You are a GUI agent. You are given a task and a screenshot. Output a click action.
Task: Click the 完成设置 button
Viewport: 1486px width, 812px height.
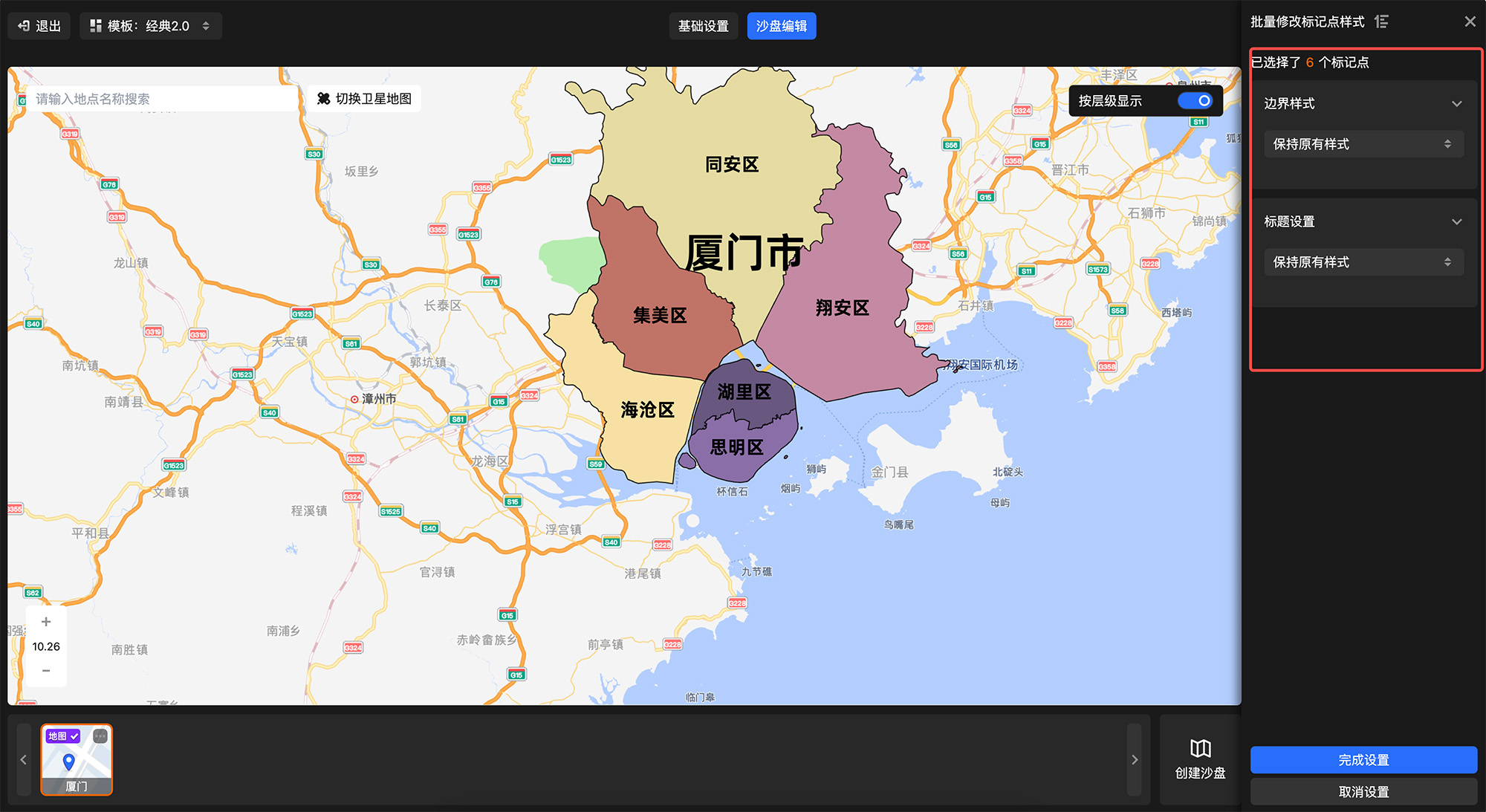click(1363, 760)
